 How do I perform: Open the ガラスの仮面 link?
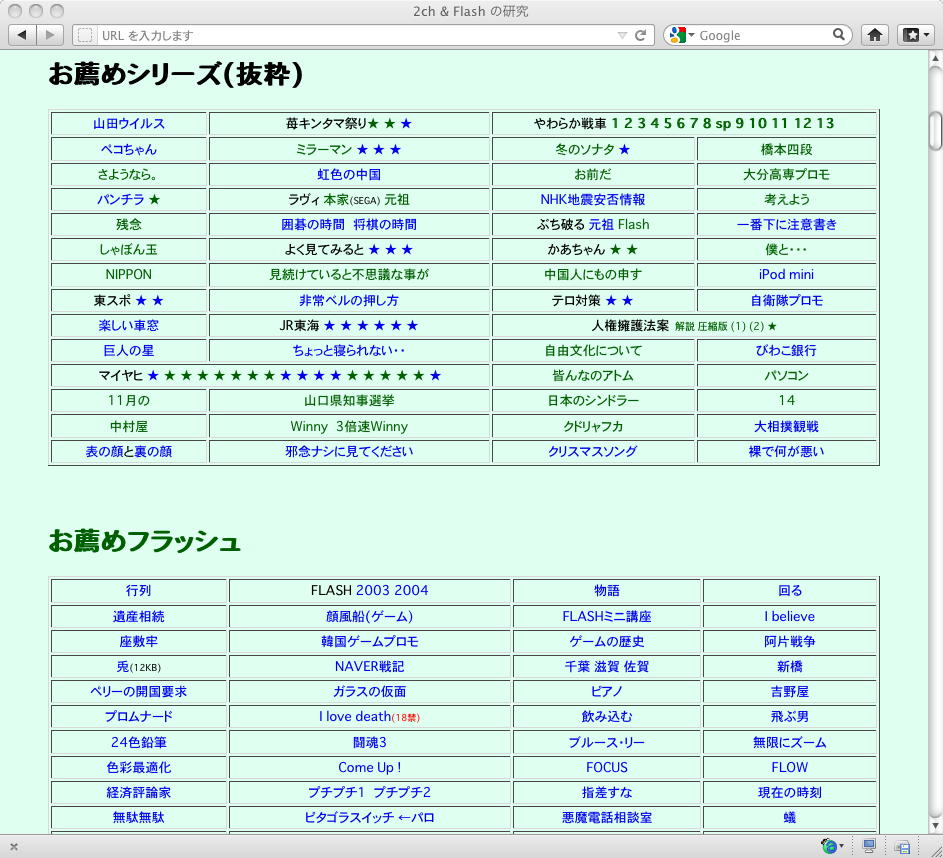coord(369,692)
